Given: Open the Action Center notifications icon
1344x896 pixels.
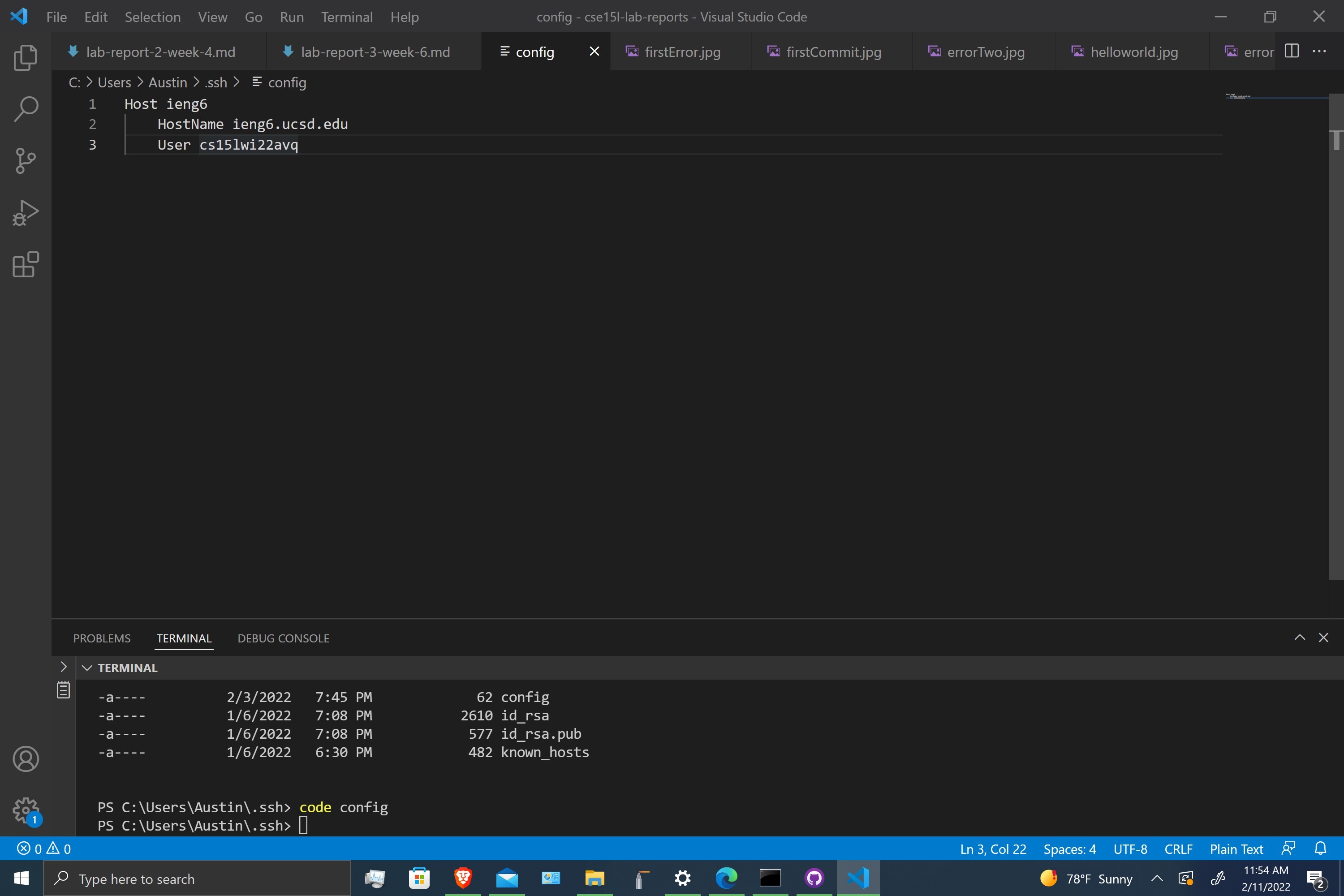Looking at the screenshot, I should click(1317, 879).
